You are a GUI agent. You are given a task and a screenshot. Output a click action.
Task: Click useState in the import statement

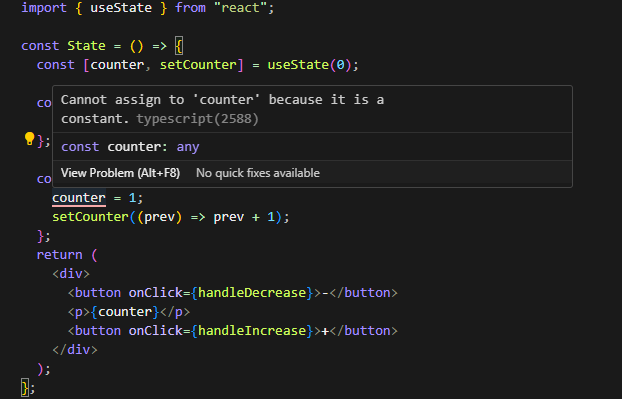[x=121, y=8]
